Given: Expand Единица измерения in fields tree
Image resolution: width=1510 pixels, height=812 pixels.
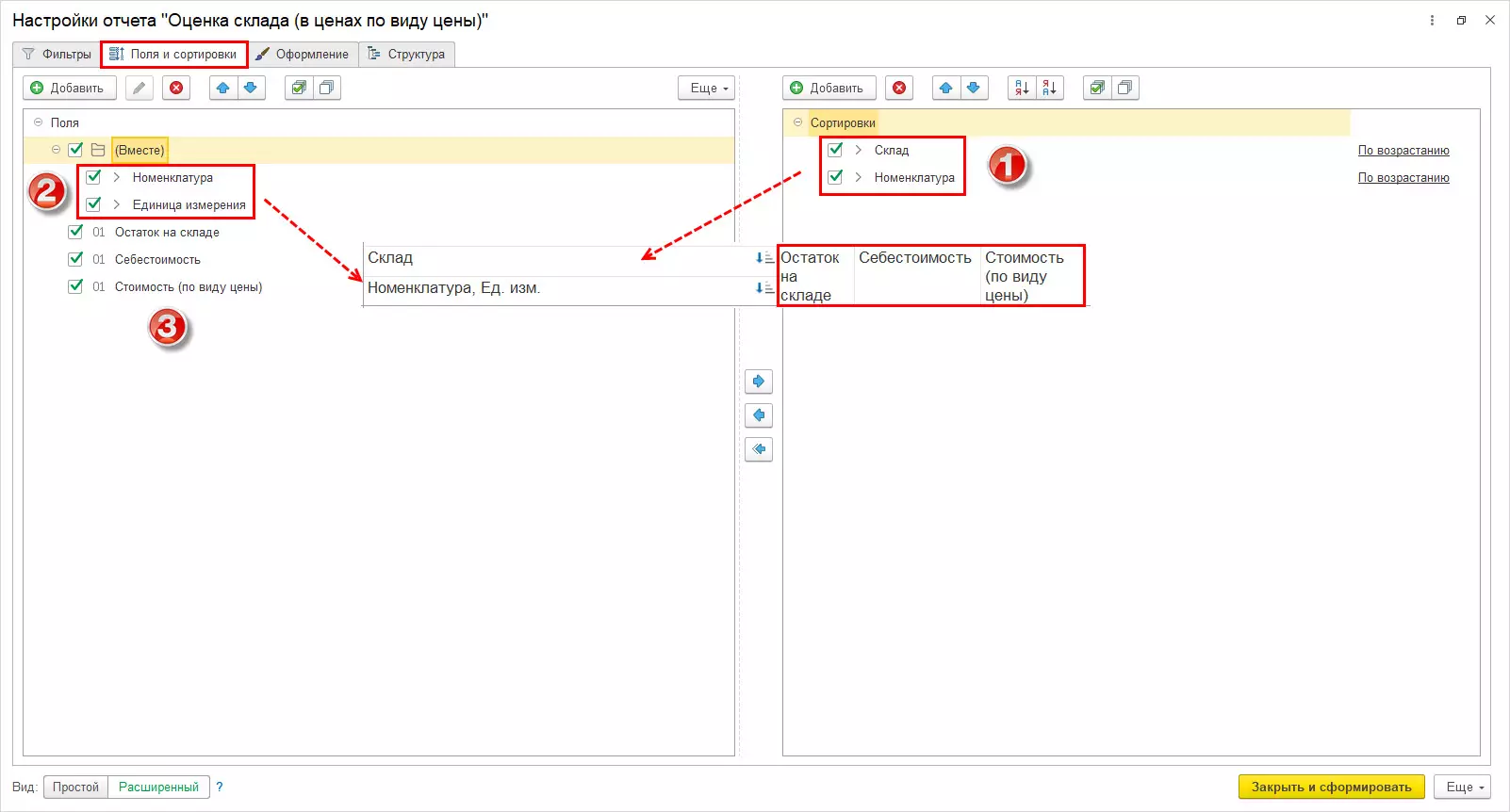Looking at the screenshot, I should tap(117, 204).
